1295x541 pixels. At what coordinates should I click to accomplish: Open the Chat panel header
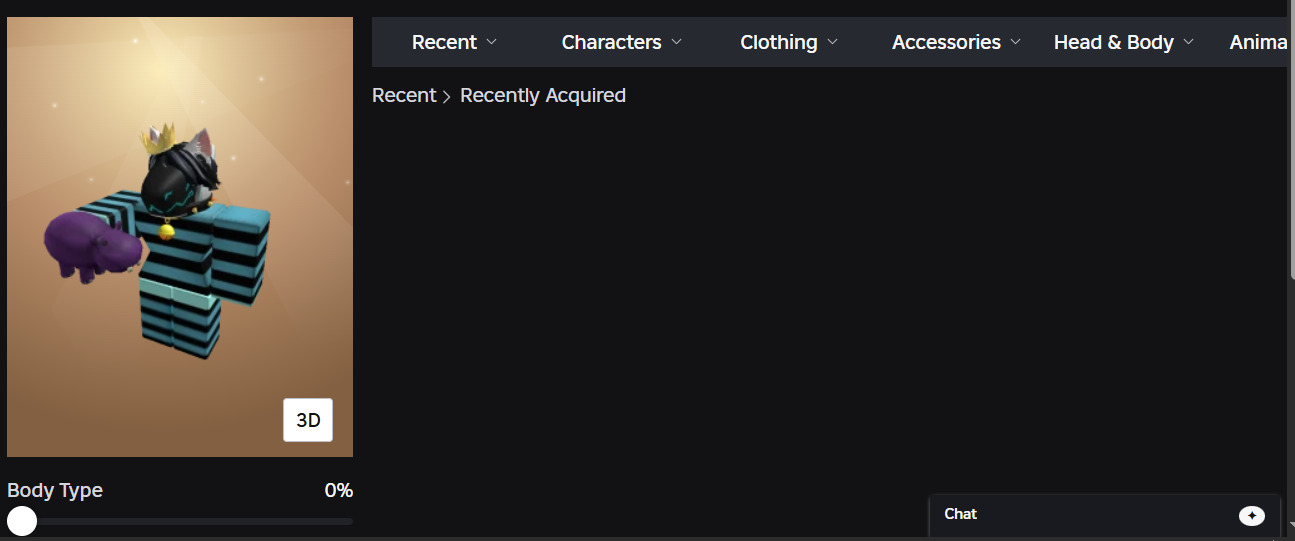(1104, 515)
